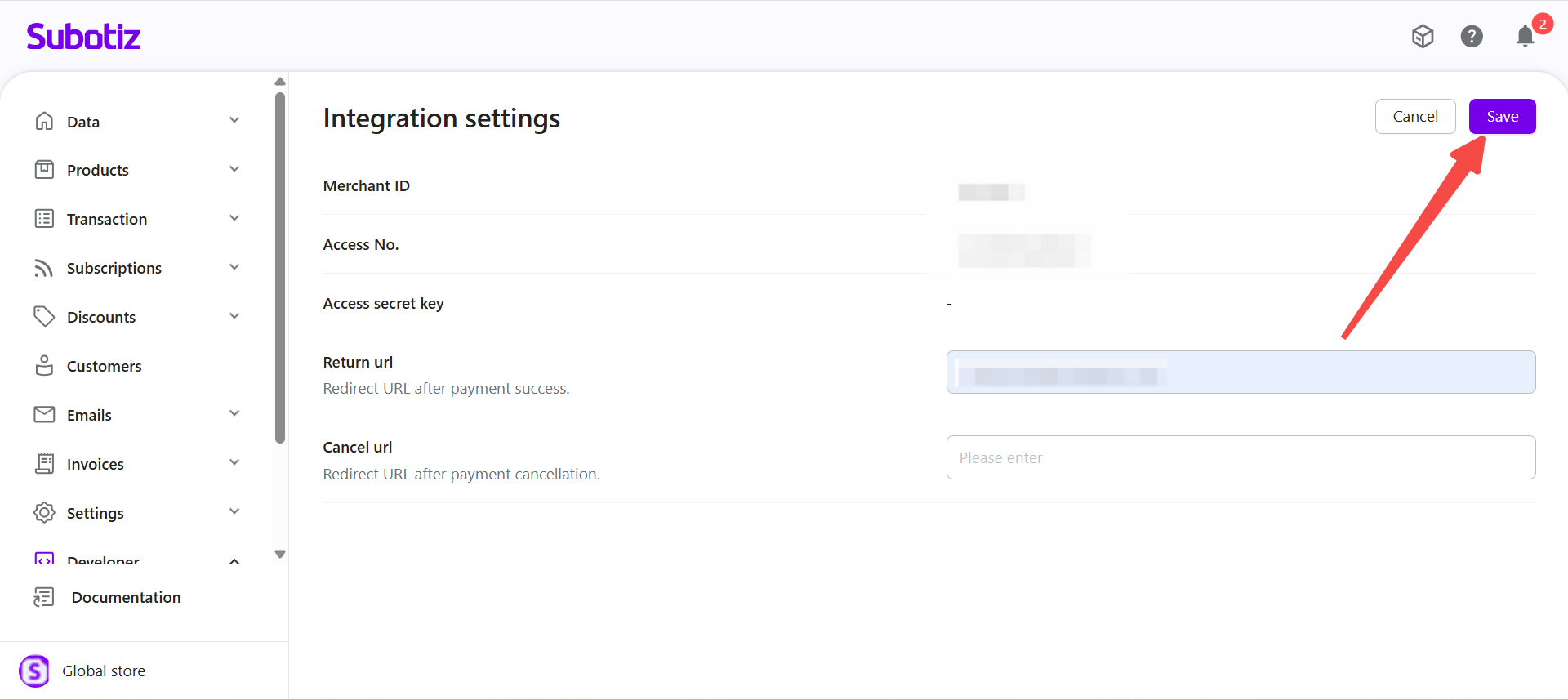Collapse the Developer section chevron
Screen dimensions: 1568x700
[234, 561]
